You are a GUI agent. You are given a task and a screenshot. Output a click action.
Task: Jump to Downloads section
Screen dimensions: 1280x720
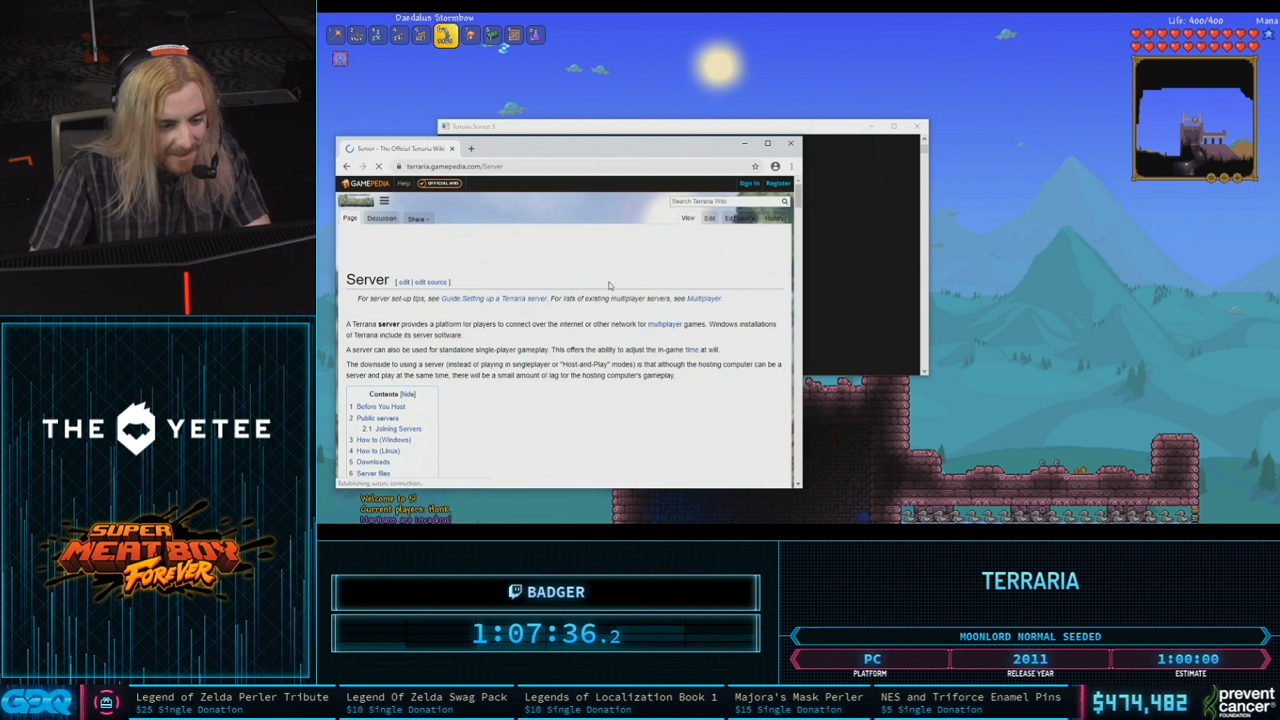coord(373,462)
